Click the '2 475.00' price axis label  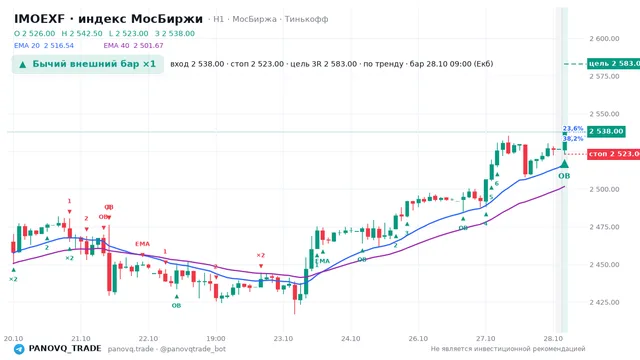tap(604, 227)
